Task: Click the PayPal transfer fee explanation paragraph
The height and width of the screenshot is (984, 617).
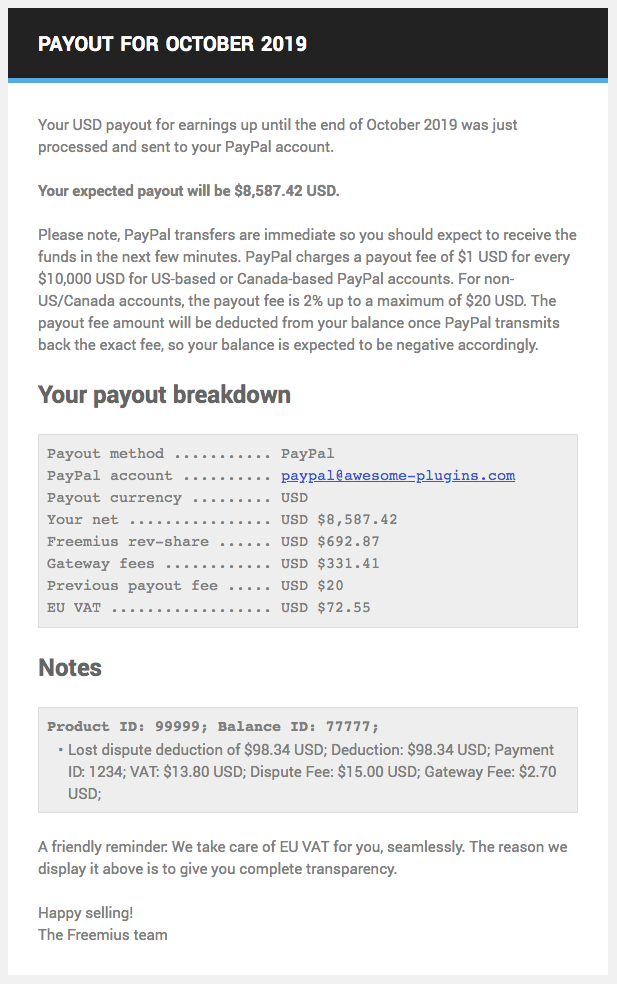Action: pyautogui.click(x=306, y=290)
